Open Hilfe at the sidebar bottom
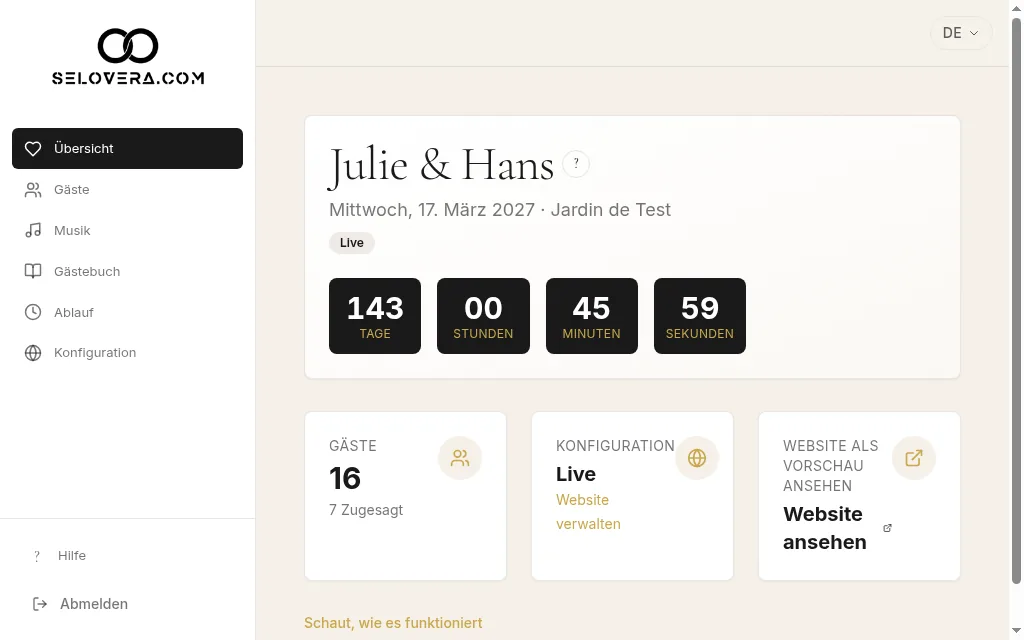Screen dimensions: 1024x640 click(x=127, y=556)
